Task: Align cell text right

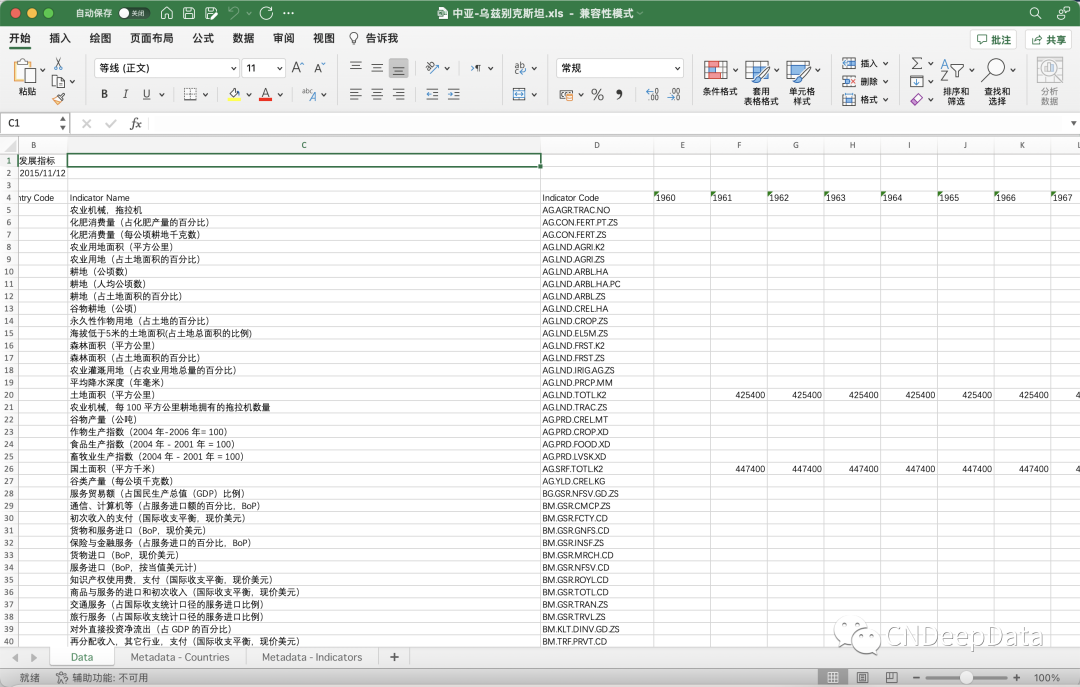Action: tap(398, 94)
